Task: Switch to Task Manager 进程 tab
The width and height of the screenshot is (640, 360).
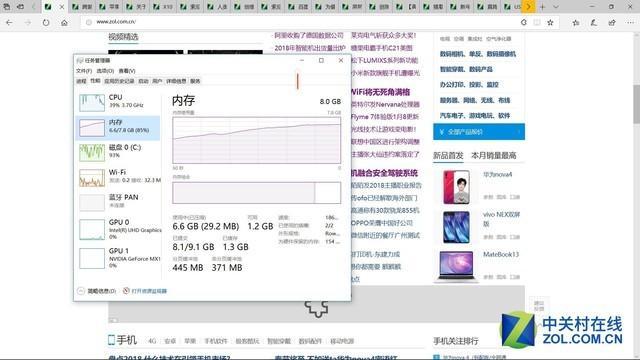Action: pos(81,81)
